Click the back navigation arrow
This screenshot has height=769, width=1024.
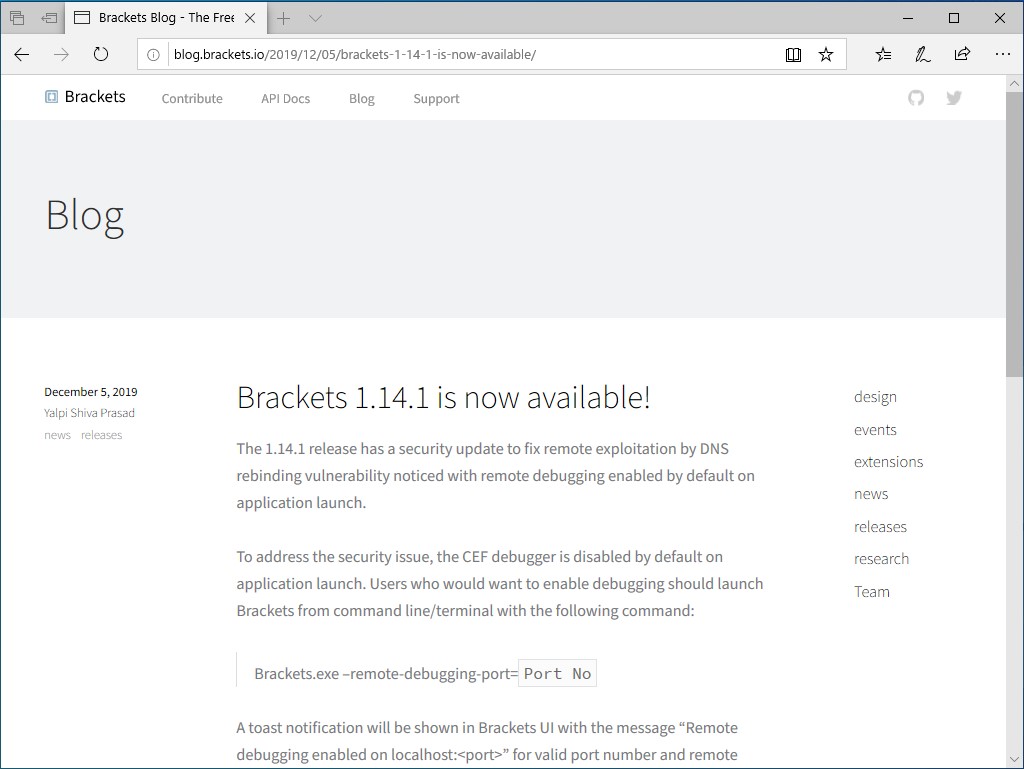[x=21, y=55]
